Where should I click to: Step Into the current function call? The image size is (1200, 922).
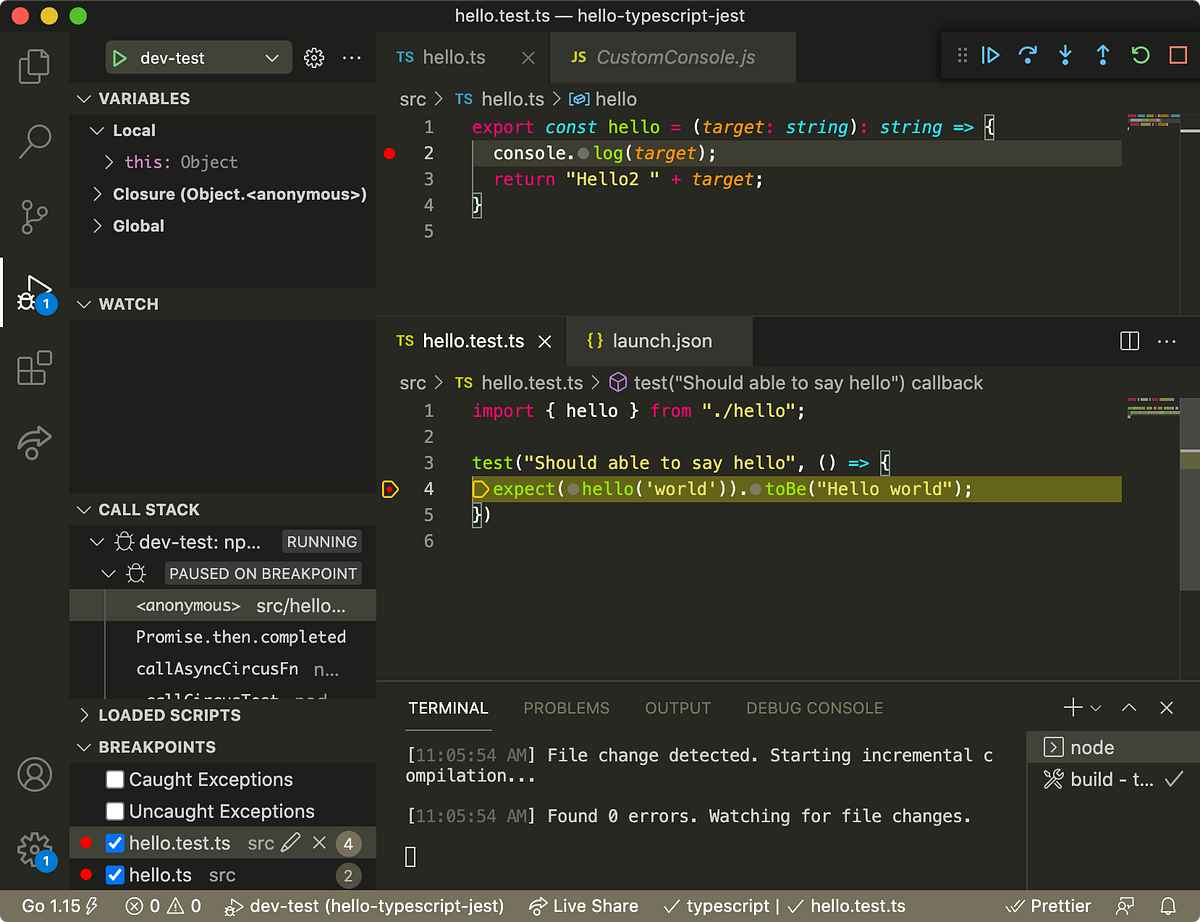point(1065,56)
